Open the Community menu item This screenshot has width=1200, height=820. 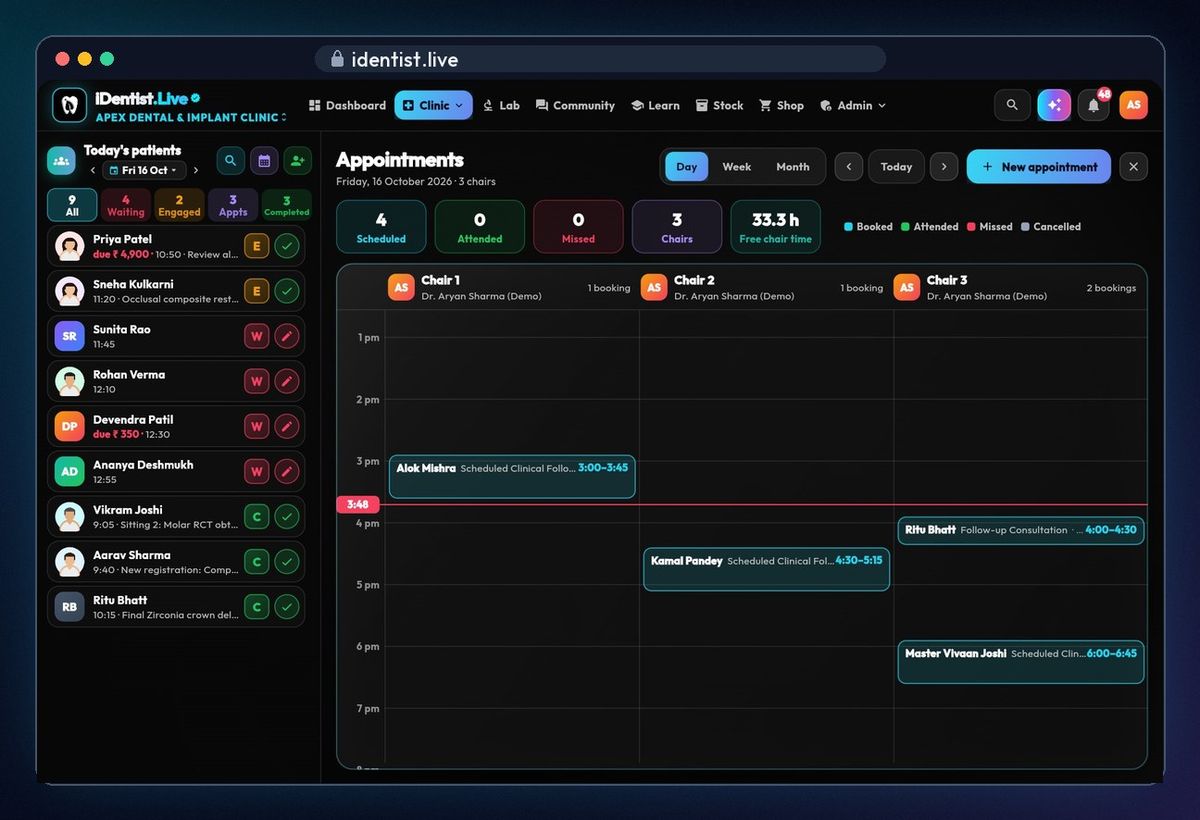pos(575,105)
